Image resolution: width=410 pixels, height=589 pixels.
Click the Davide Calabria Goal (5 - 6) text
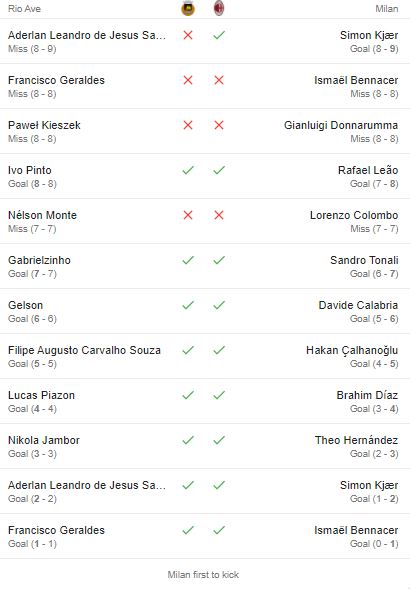click(374, 319)
